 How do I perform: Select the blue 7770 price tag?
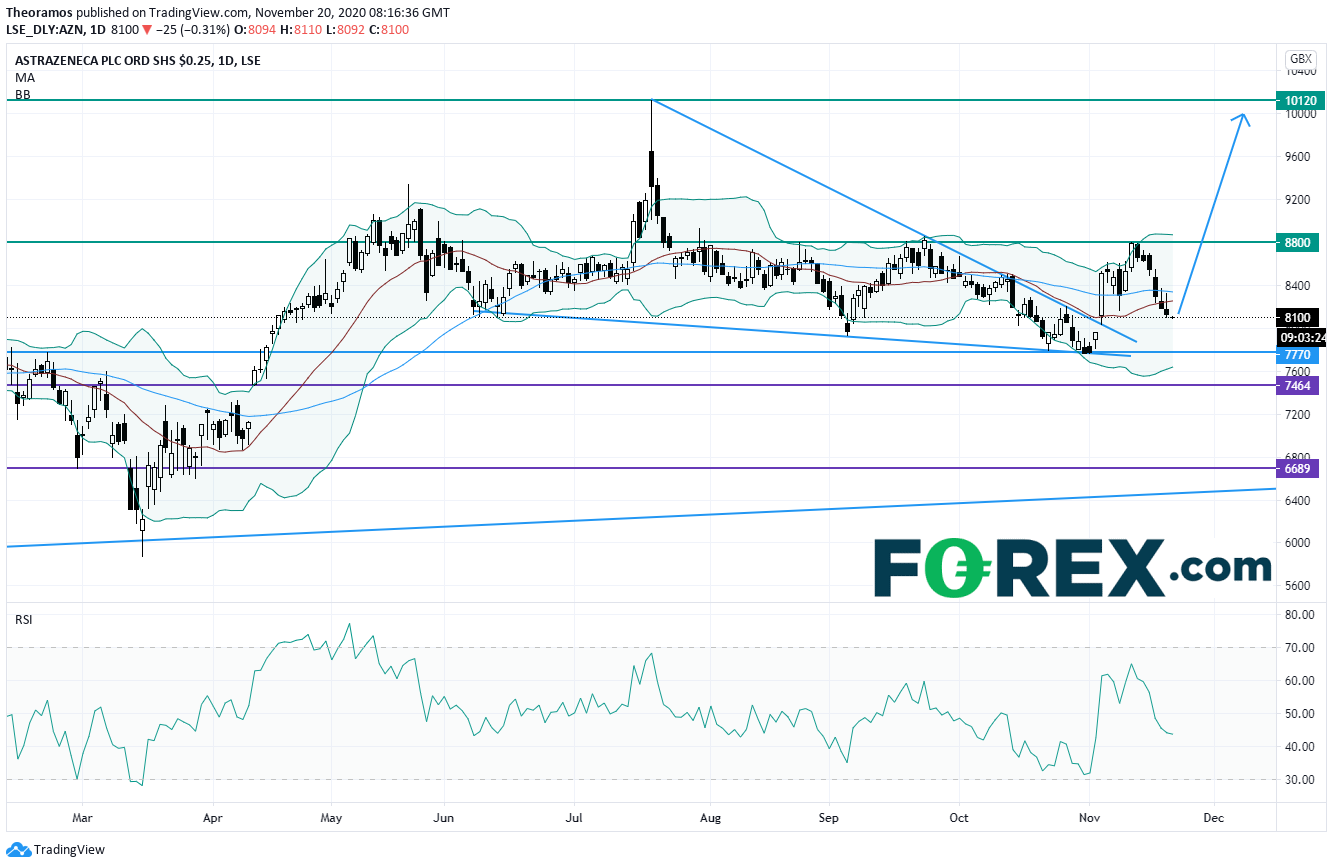[1300, 355]
